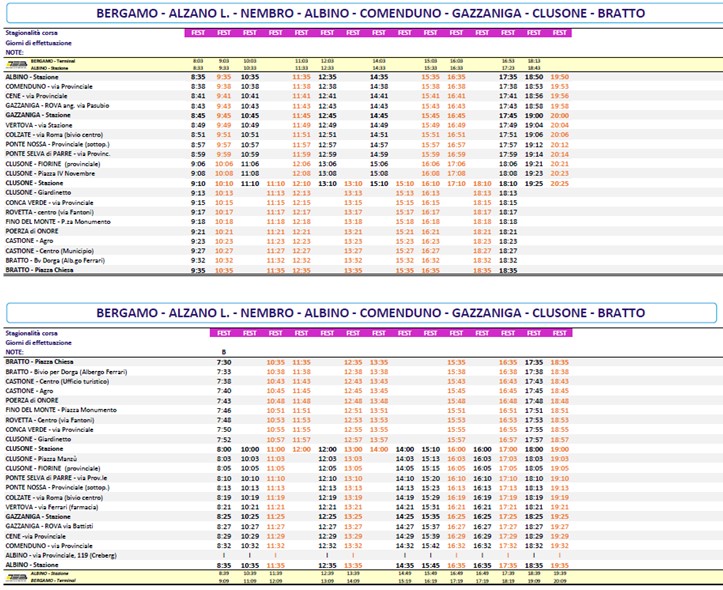Viewport: 723px width, 590px height.
Task: Select the FINO DEL MONTE - Piazza Monumento stop
Action: [x=61, y=410]
